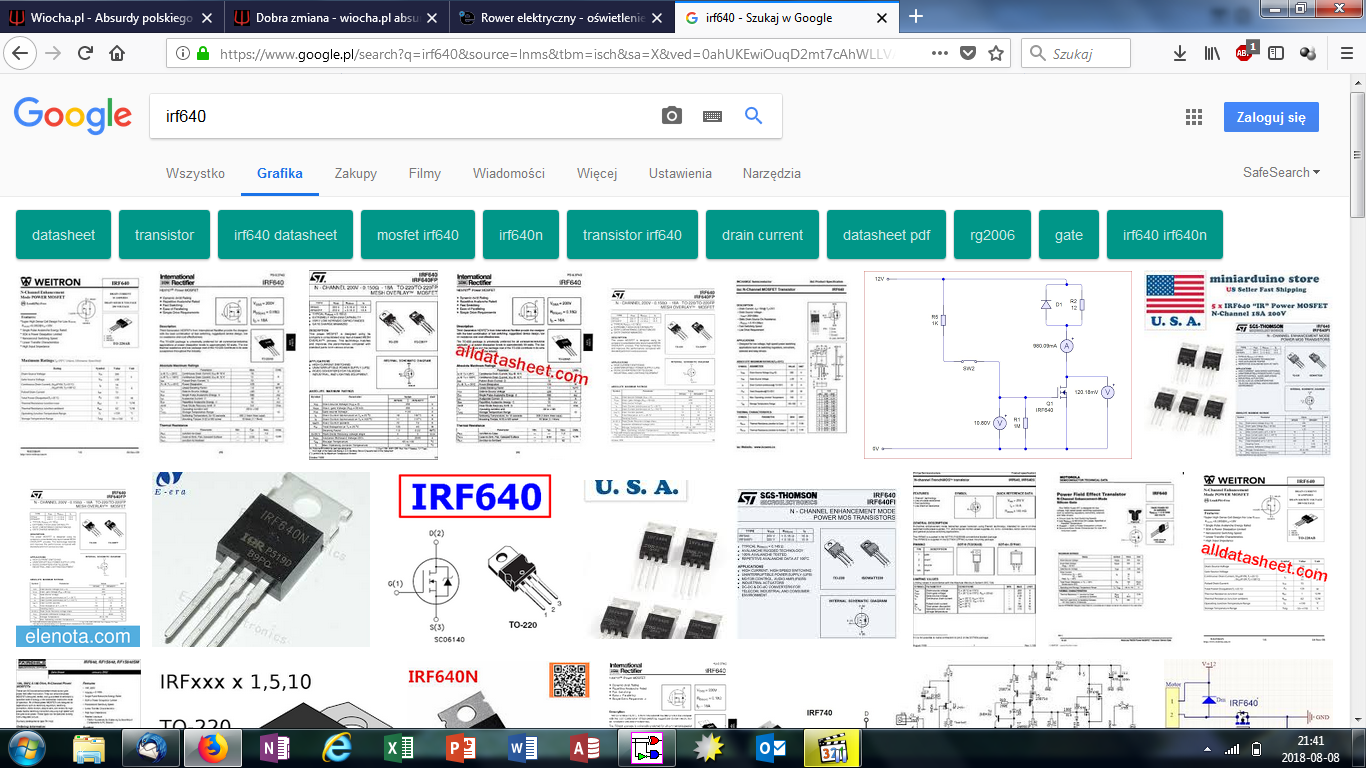Filter images by irf640 irf640n chip
Screen dimensions: 1366x768
[x=1165, y=235]
